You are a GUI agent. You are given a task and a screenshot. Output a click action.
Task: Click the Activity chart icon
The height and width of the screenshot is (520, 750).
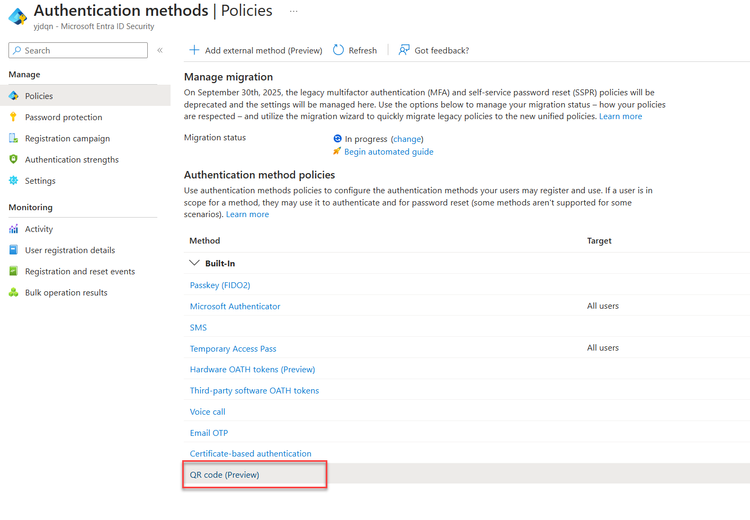pyautogui.click(x=14, y=229)
